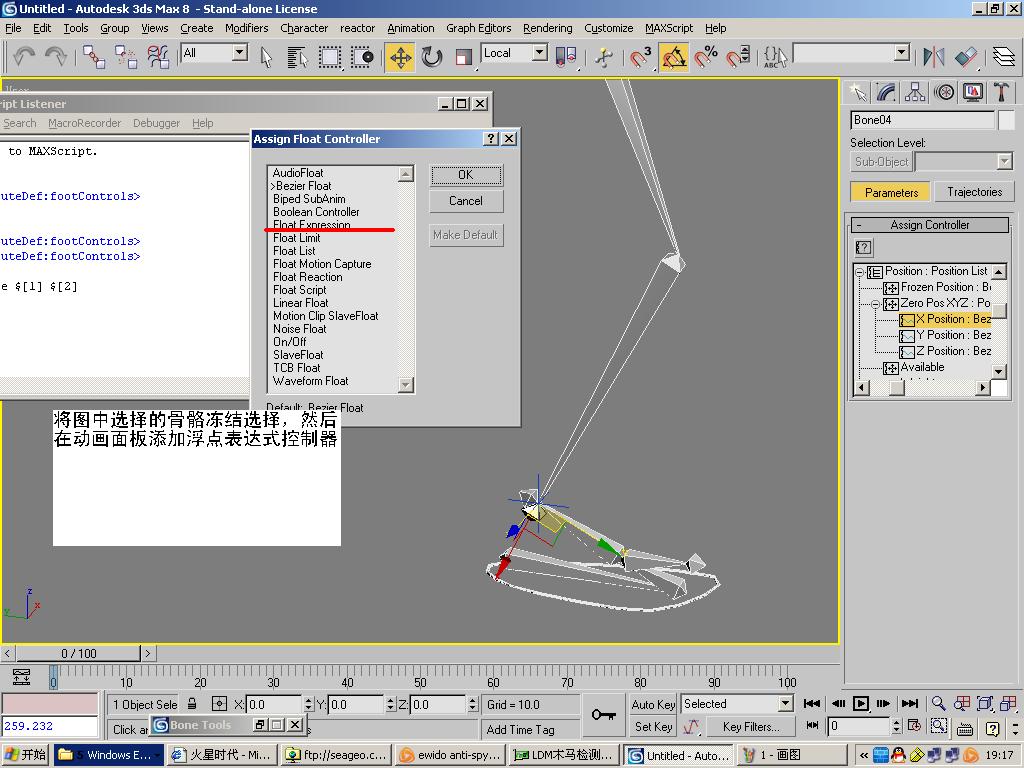Image resolution: width=1024 pixels, height=768 pixels.
Task: Toggle Select and Manipulate tool
Action: pyautogui.click(x=604, y=57)
